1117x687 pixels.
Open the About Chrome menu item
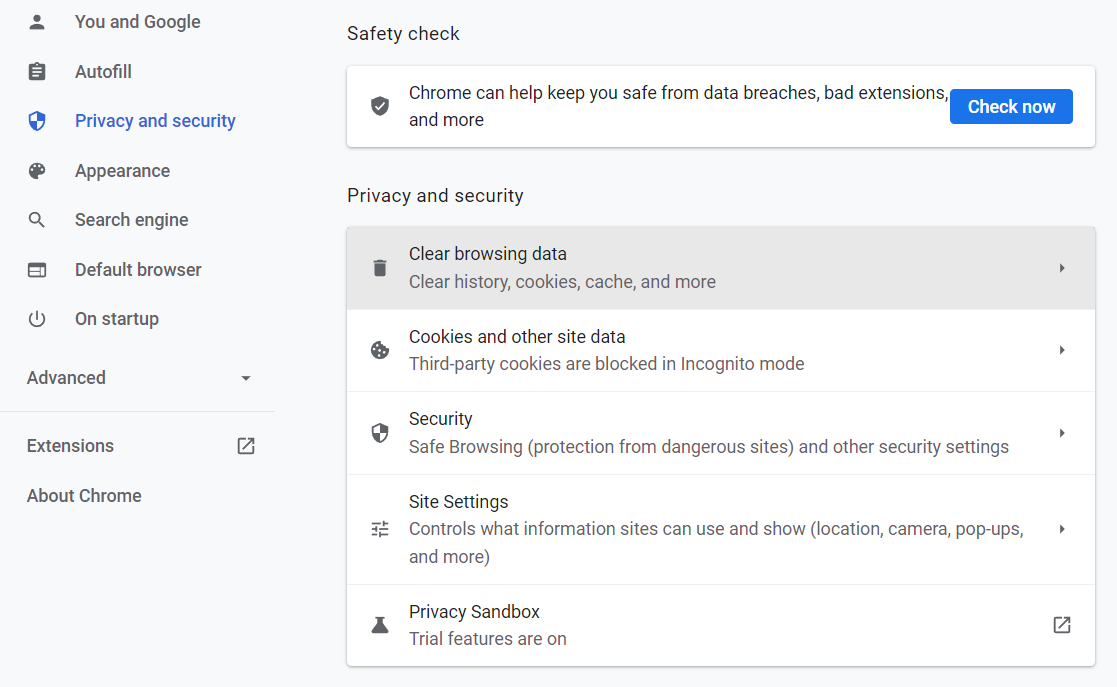(84, 495)
